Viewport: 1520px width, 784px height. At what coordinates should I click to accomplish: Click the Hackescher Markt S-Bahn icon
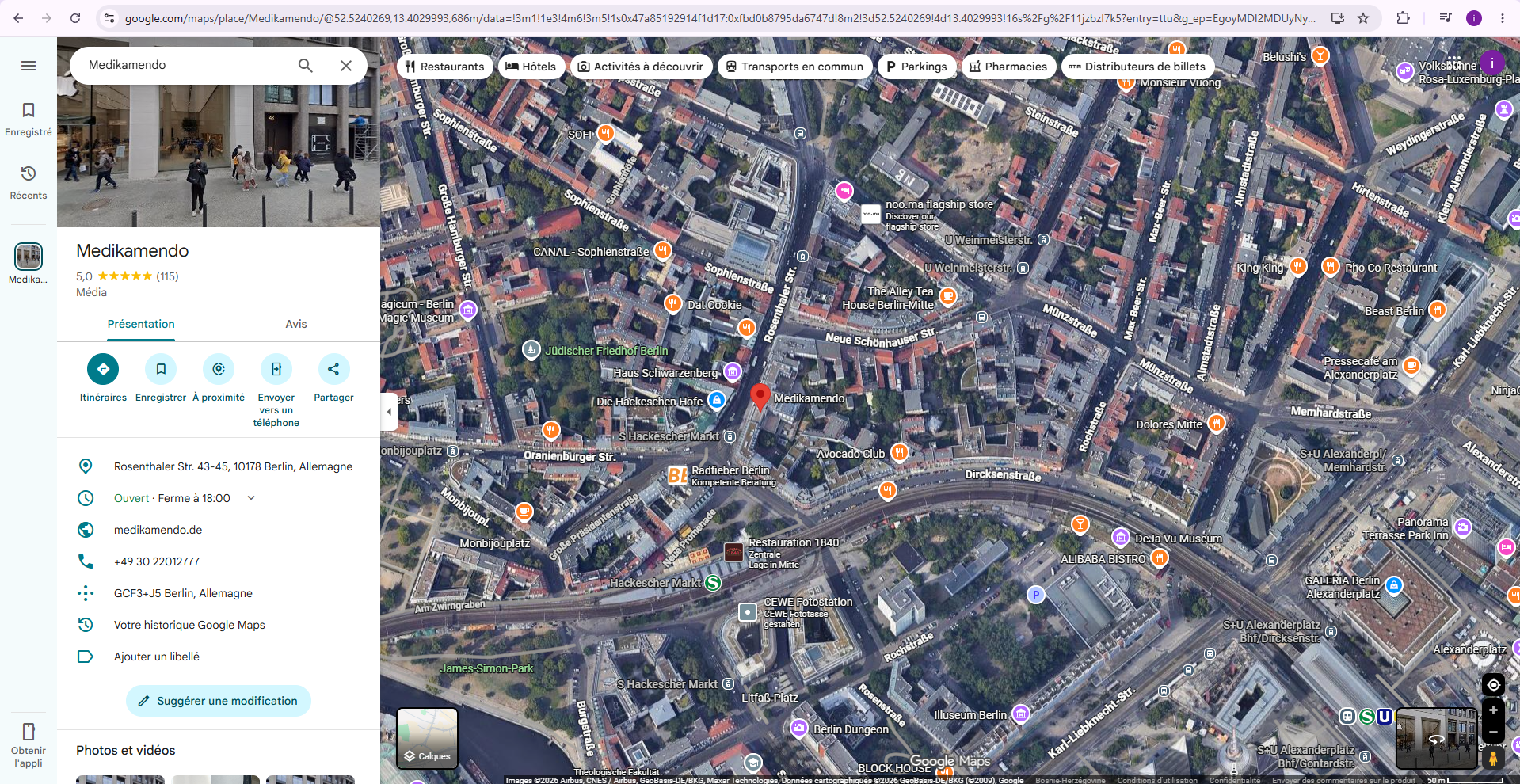click(x=713, y=583)
